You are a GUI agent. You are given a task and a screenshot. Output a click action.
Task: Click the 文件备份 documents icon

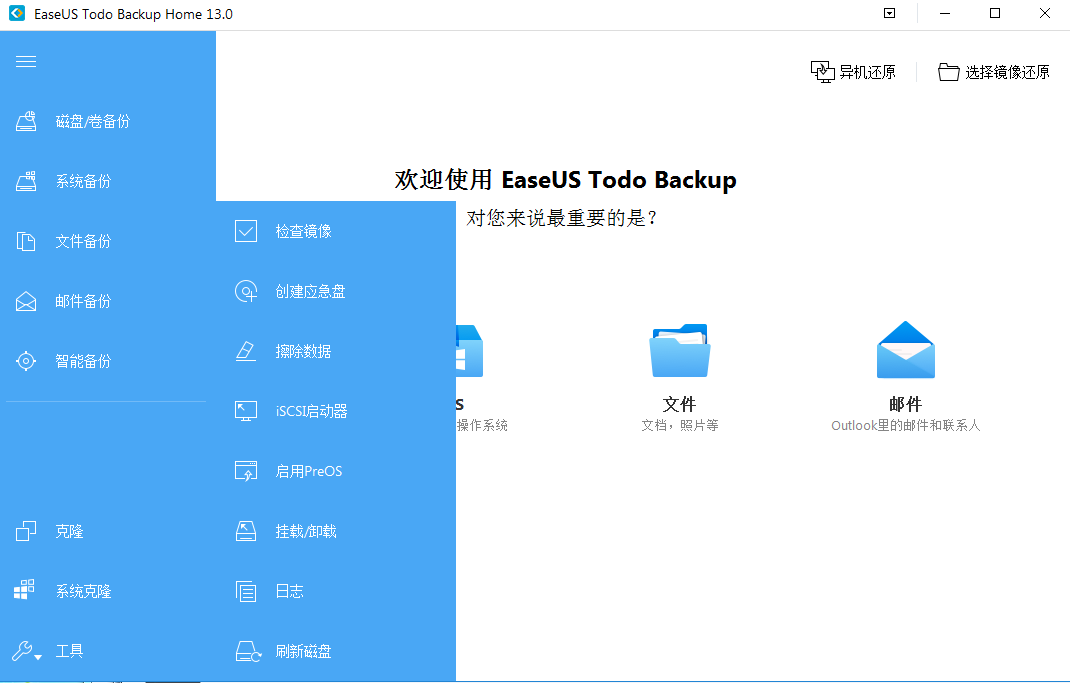(x=26, y=242)
